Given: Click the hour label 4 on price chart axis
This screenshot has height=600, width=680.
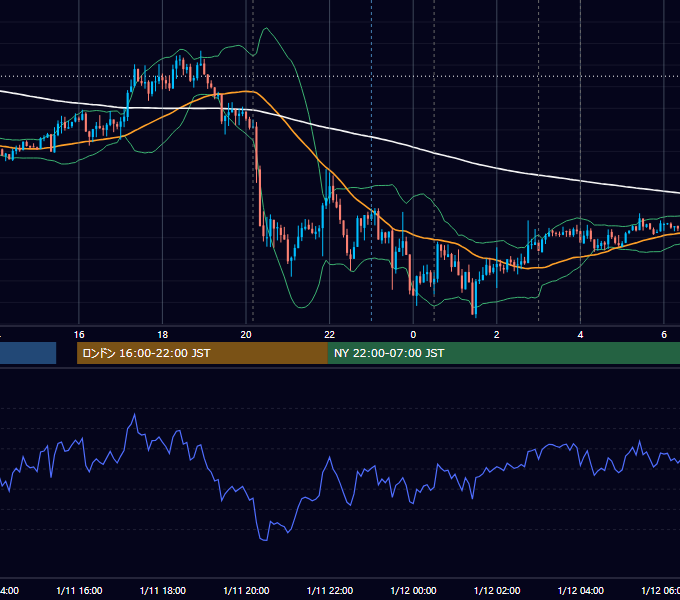Looking at the screenshot, I should pyautogui.click(x=580, y=335).
